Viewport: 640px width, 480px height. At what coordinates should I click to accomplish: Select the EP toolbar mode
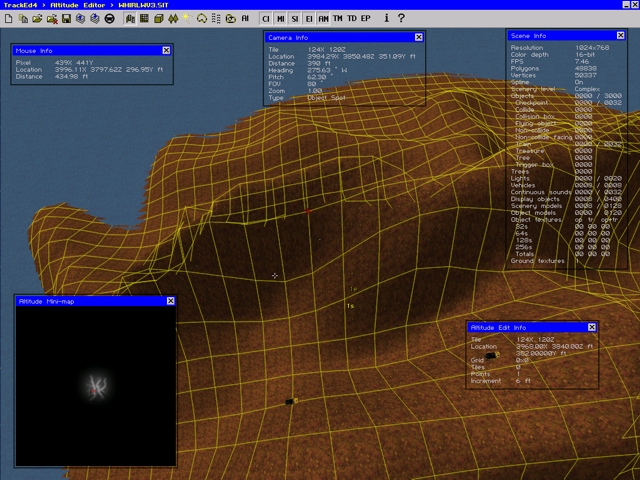pyautogui.click(x=365, y=18)
